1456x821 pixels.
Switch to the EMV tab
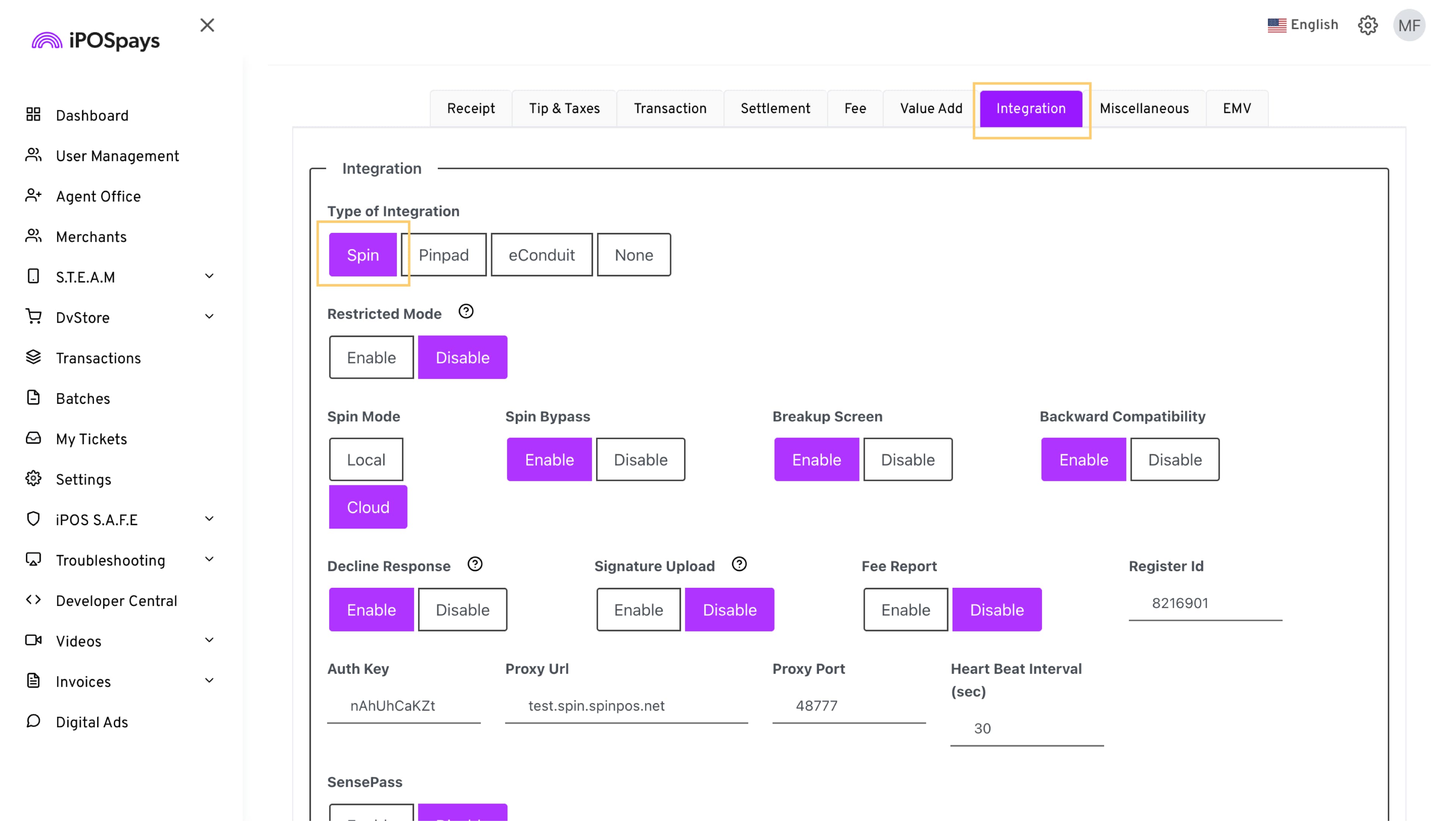[x=1237, y=108]
